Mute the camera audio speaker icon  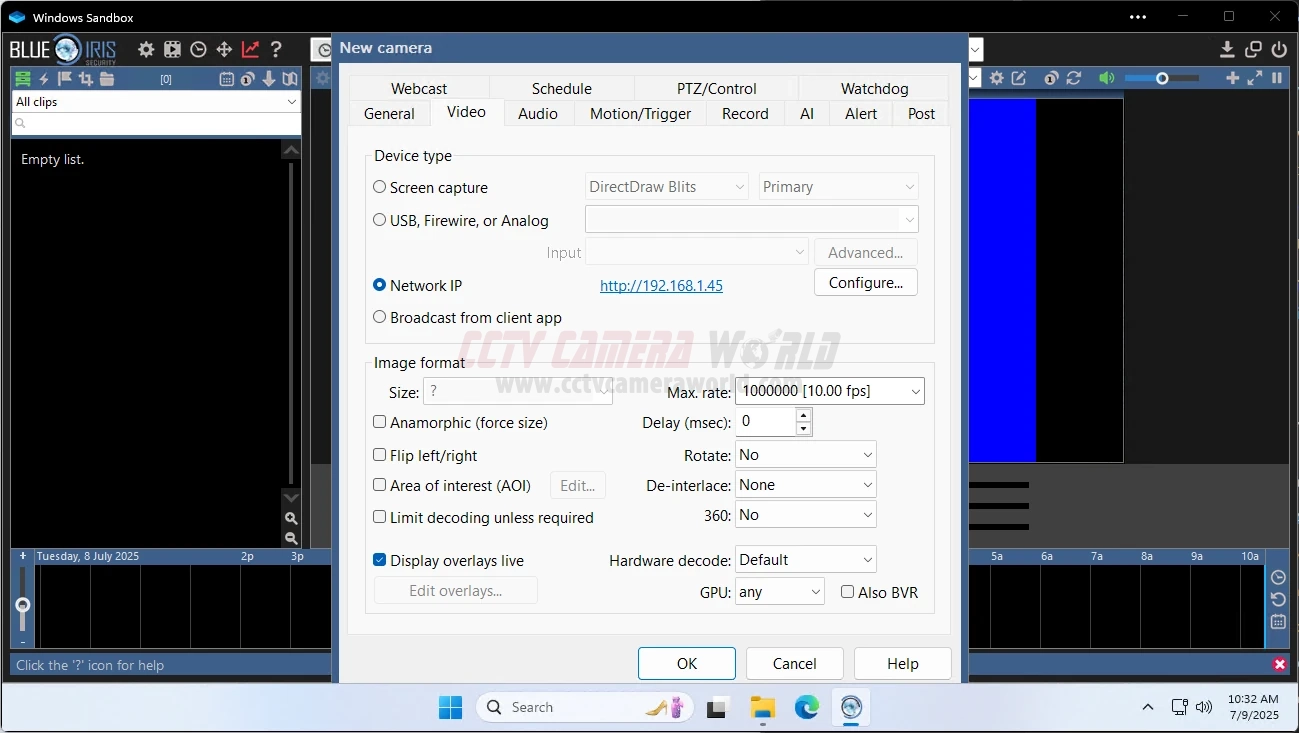click(1107, 78)
